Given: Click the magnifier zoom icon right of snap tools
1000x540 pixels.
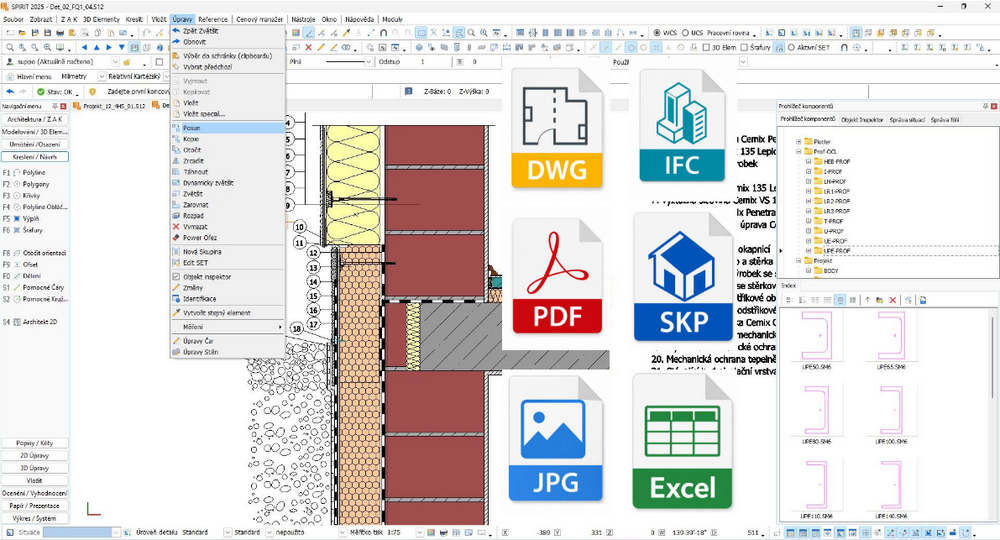Looking at the screenshot, I should coord(471,33).
